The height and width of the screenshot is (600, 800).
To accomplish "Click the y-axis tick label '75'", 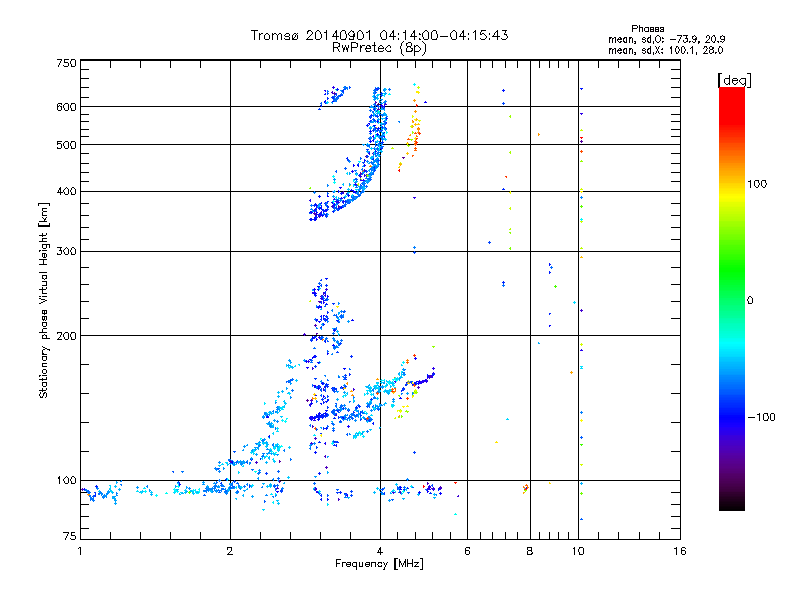I will tap(70, 536).
